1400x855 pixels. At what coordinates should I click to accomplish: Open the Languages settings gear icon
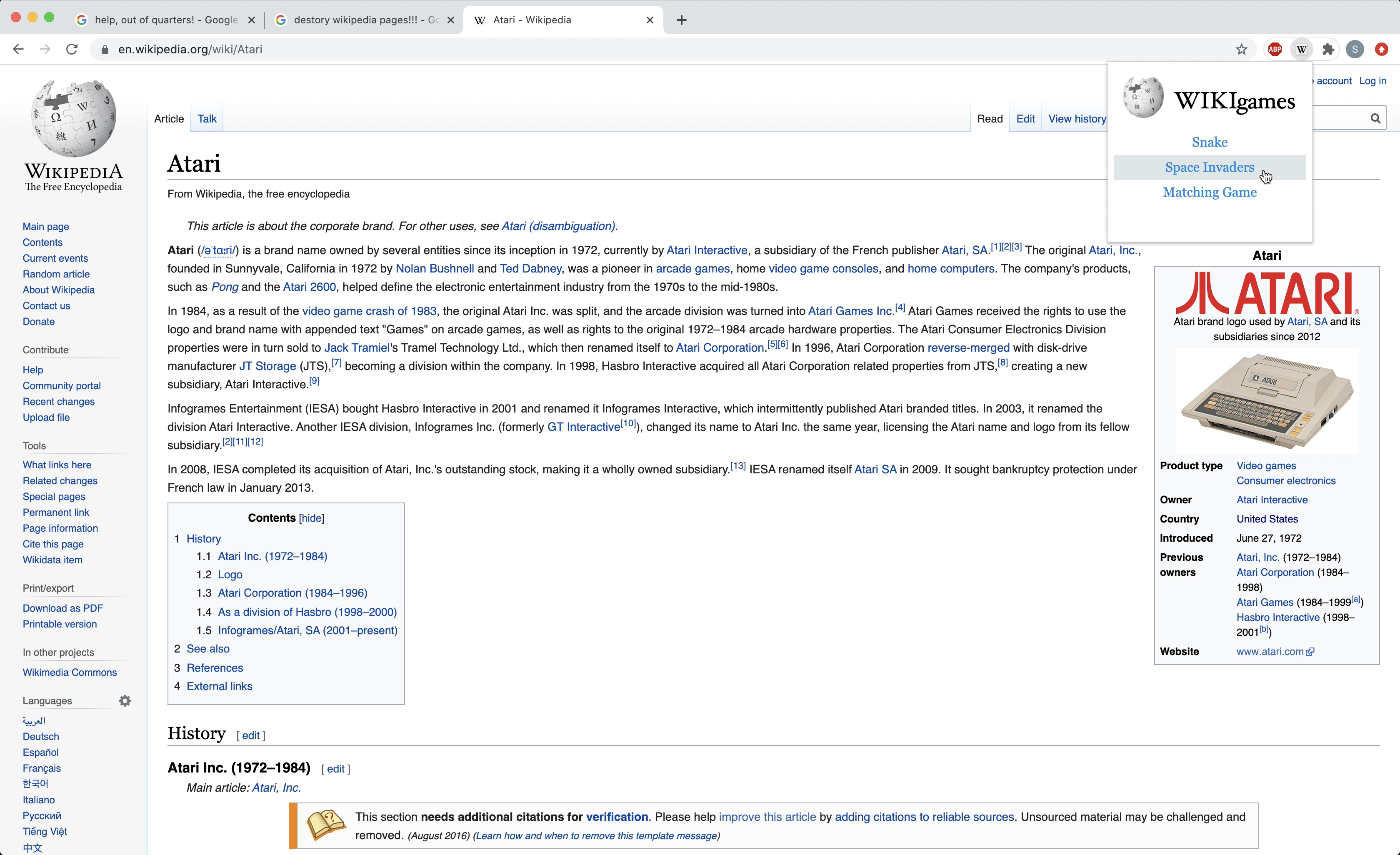click(125, 700)
